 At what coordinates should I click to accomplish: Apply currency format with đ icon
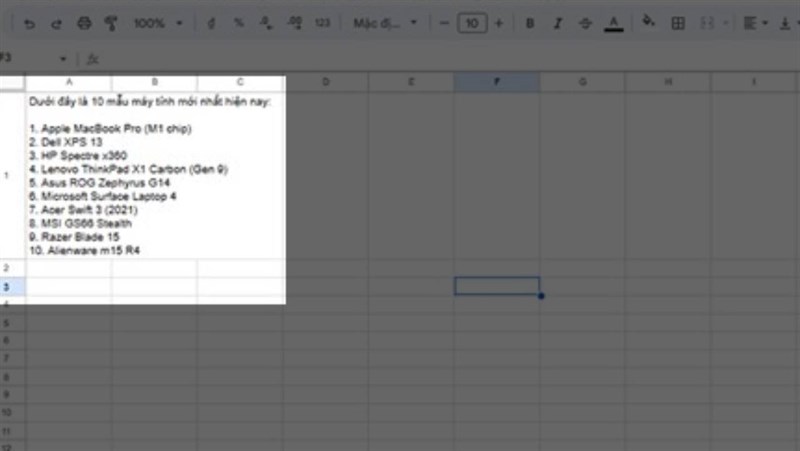tap(211, 23)
